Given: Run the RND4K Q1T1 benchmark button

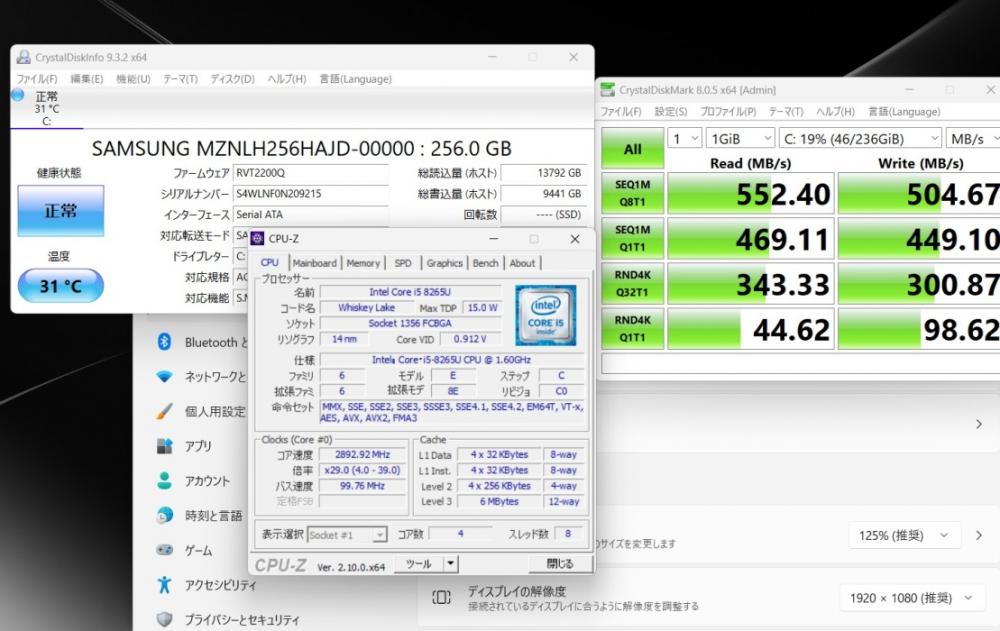Looking at the screenshot, I should (633, 329).
